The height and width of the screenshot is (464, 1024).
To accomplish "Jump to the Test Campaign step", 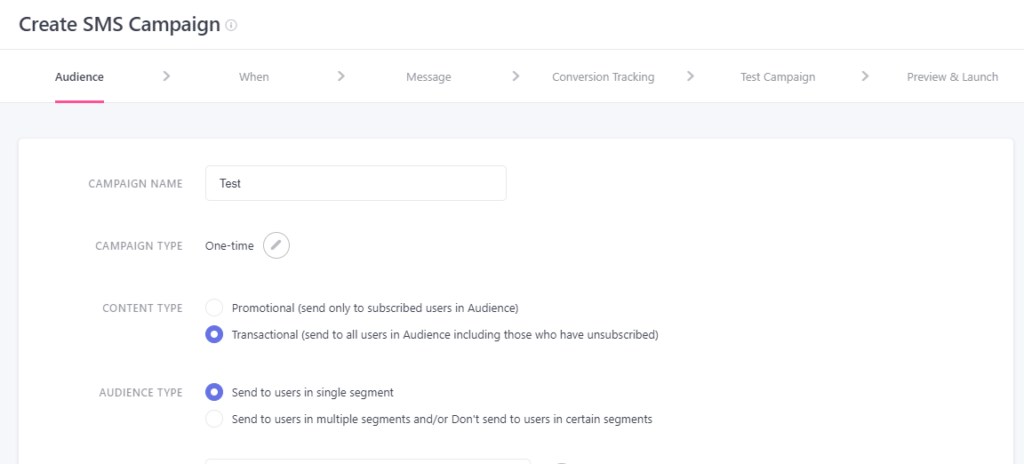I will tap(778, 77).
